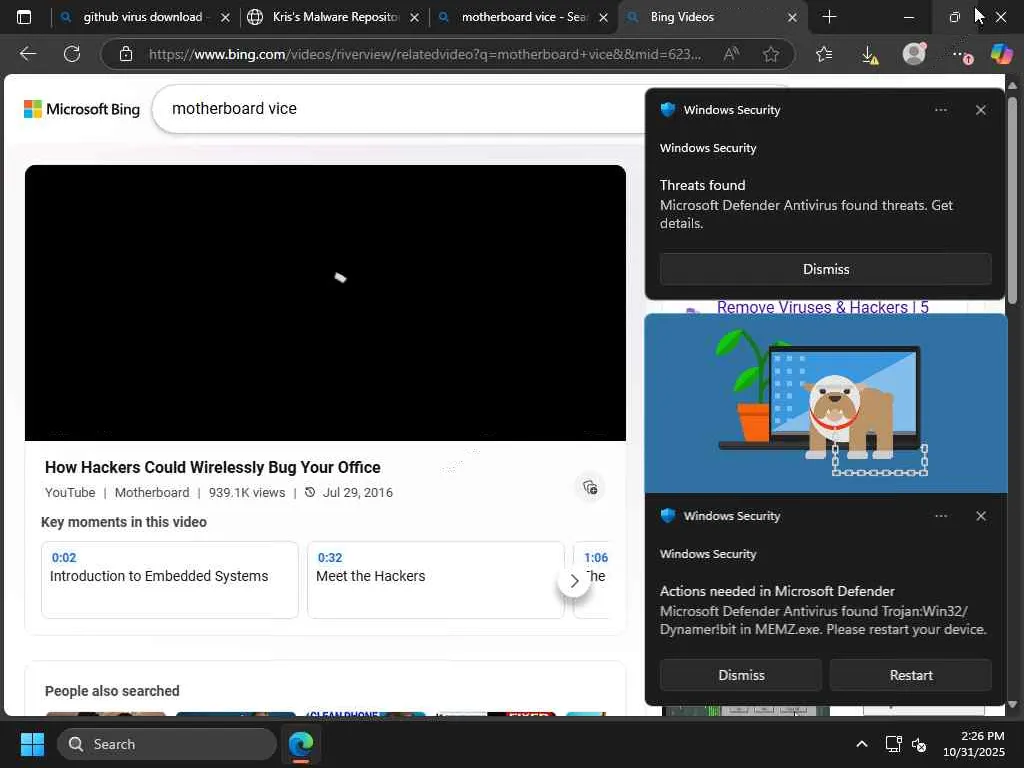Open options menu of Actions needed notification
The height and width of the screenshot is (768, 1024).
(940, 516)
